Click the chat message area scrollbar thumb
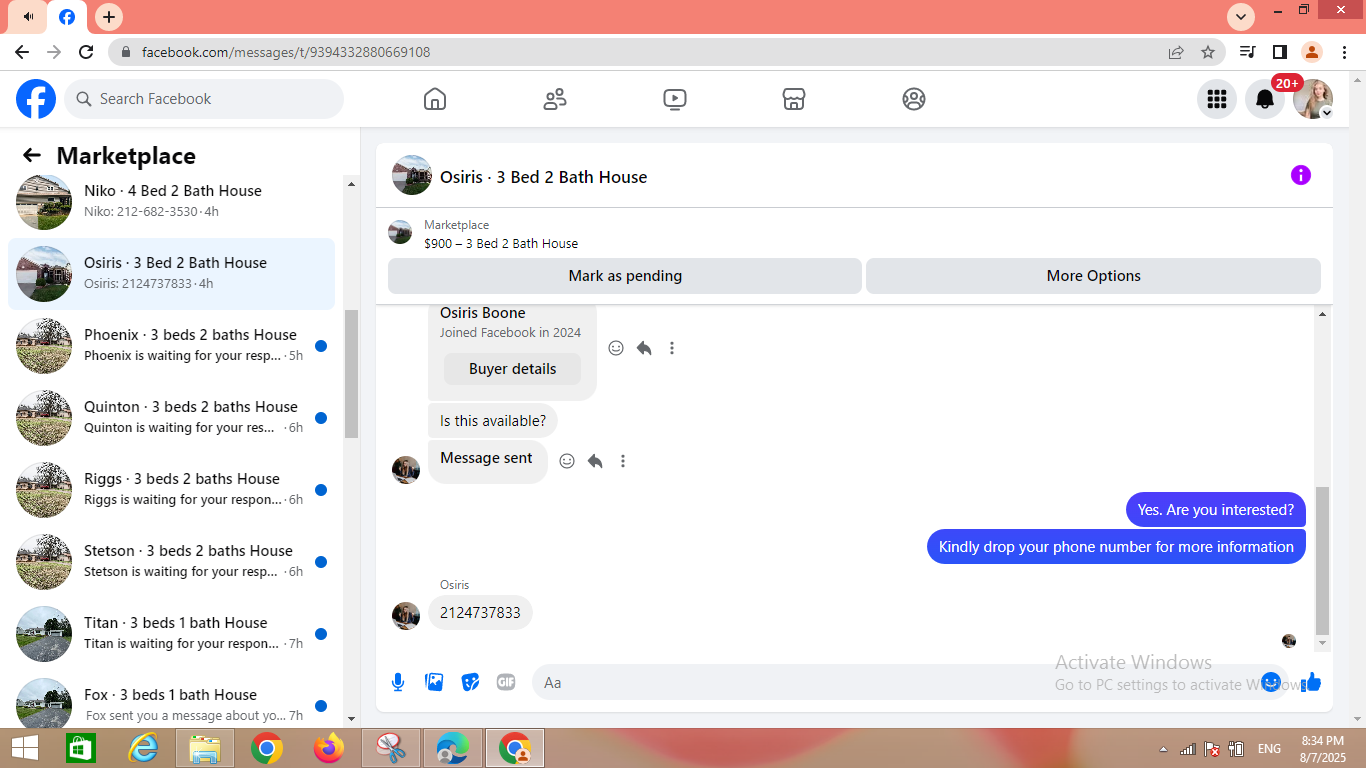Image resolution: width=1366 pixels, height=768 pixels. (x=1323, y=560)
